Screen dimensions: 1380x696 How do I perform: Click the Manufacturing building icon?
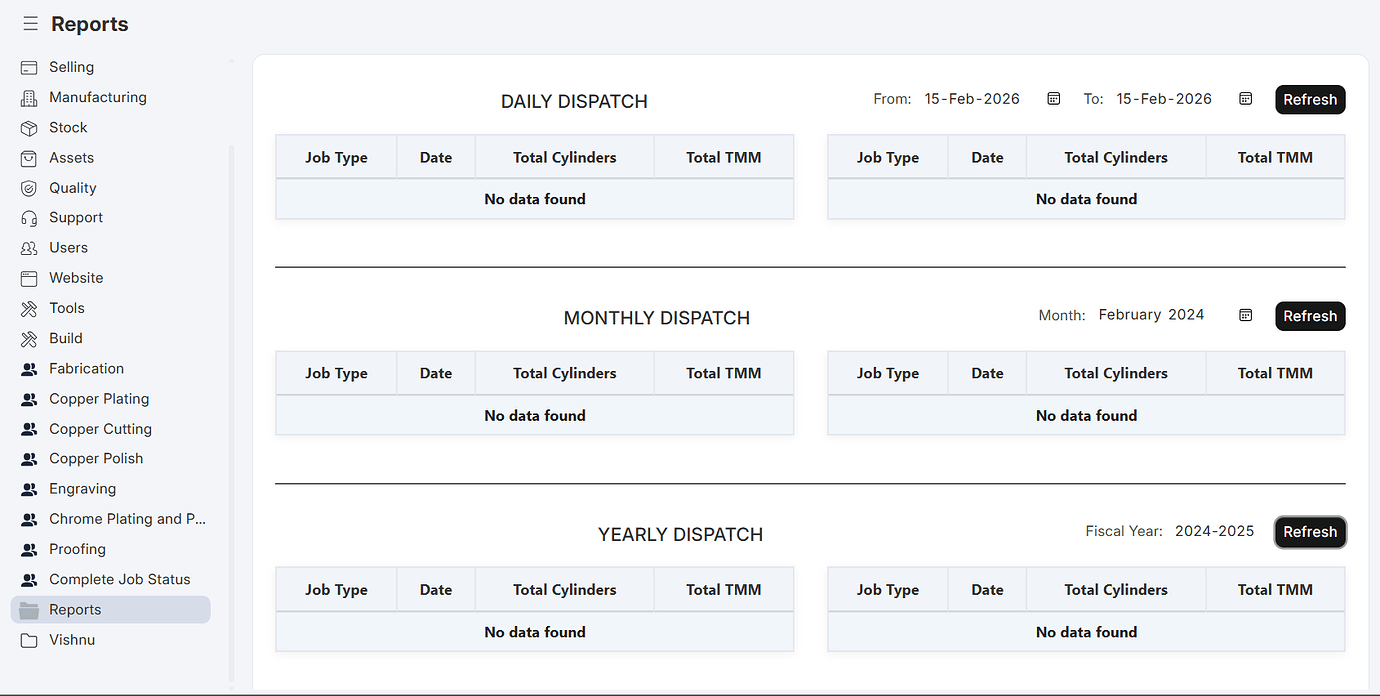click(x=29, y=98)
